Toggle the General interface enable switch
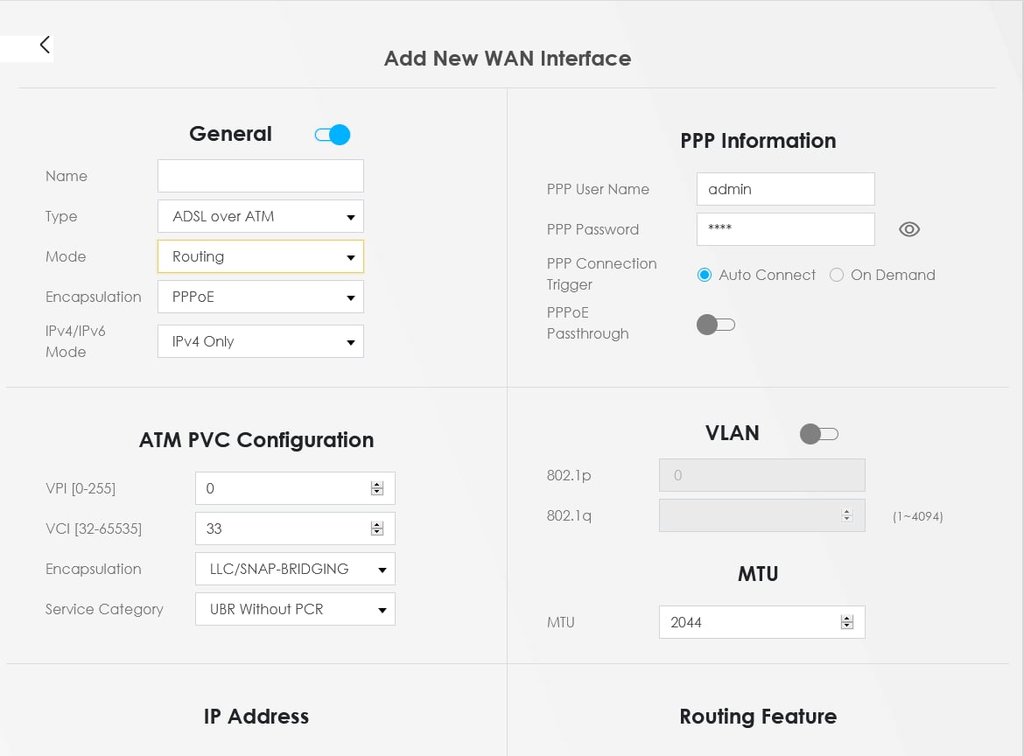The image size is (1024, 756). (x=332, y=134)
